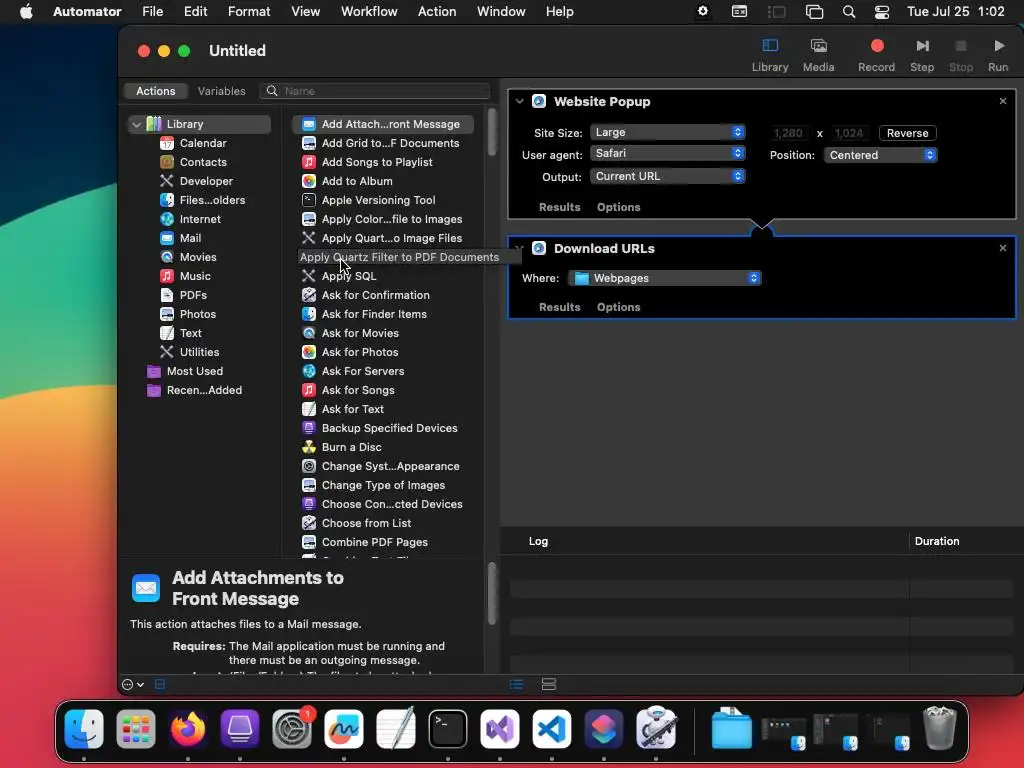Open Spotlight search in menu bar
1024x768 pixels.
(x=848, y=11)
